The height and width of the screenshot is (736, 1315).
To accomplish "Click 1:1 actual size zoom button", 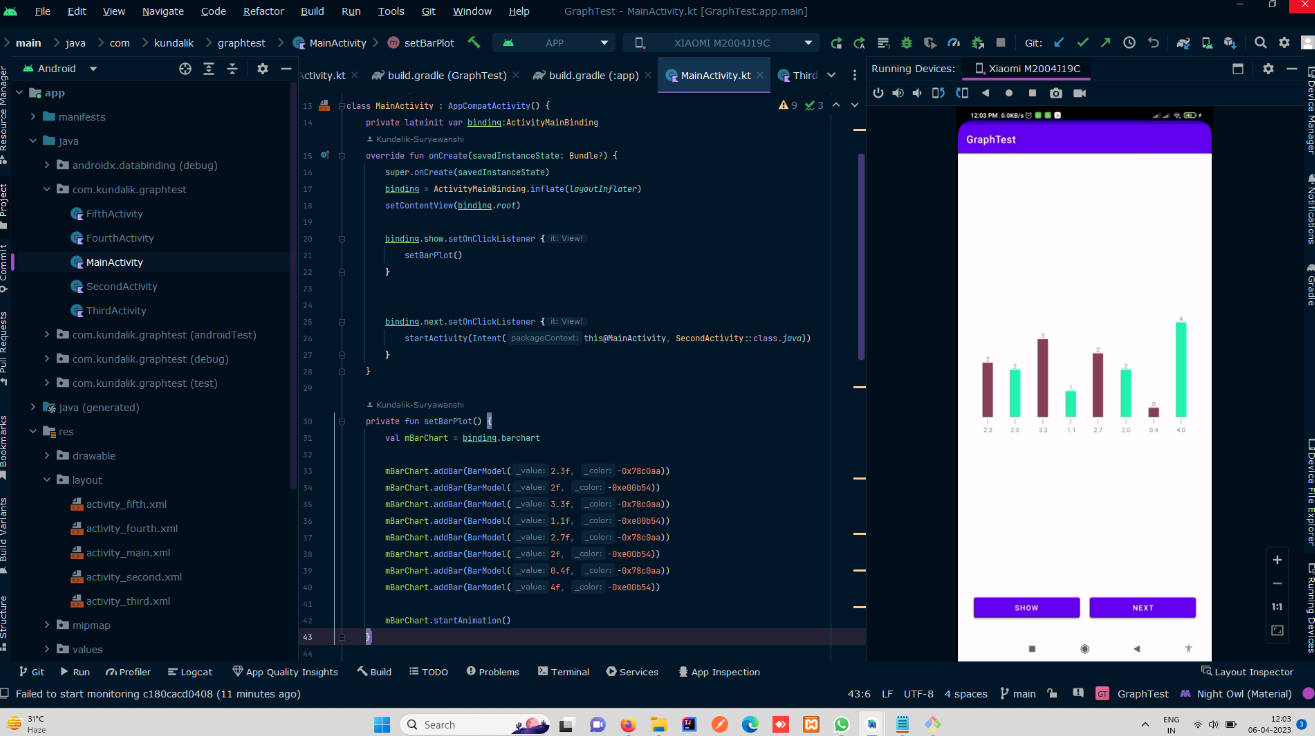I will click(x=1277, y=607).
